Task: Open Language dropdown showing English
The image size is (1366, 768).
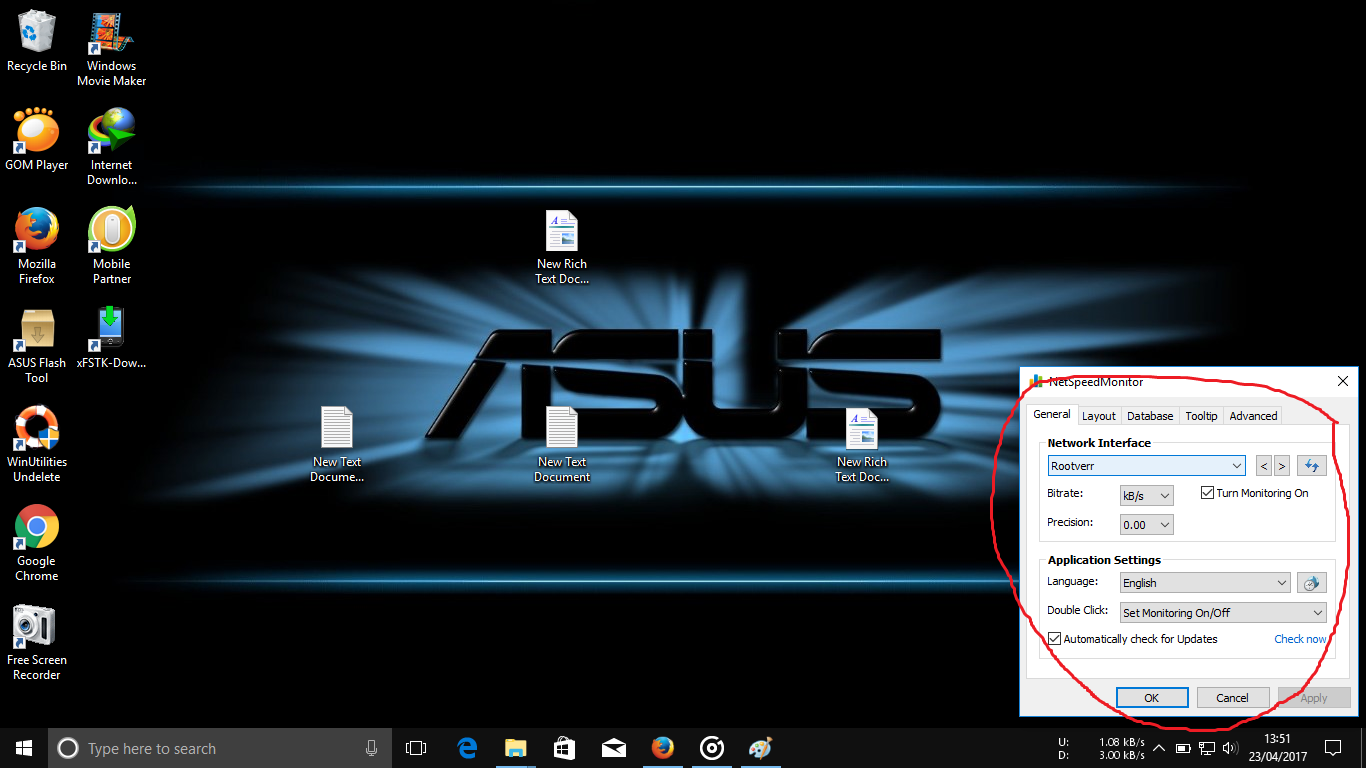Action: click(1205, 583)
